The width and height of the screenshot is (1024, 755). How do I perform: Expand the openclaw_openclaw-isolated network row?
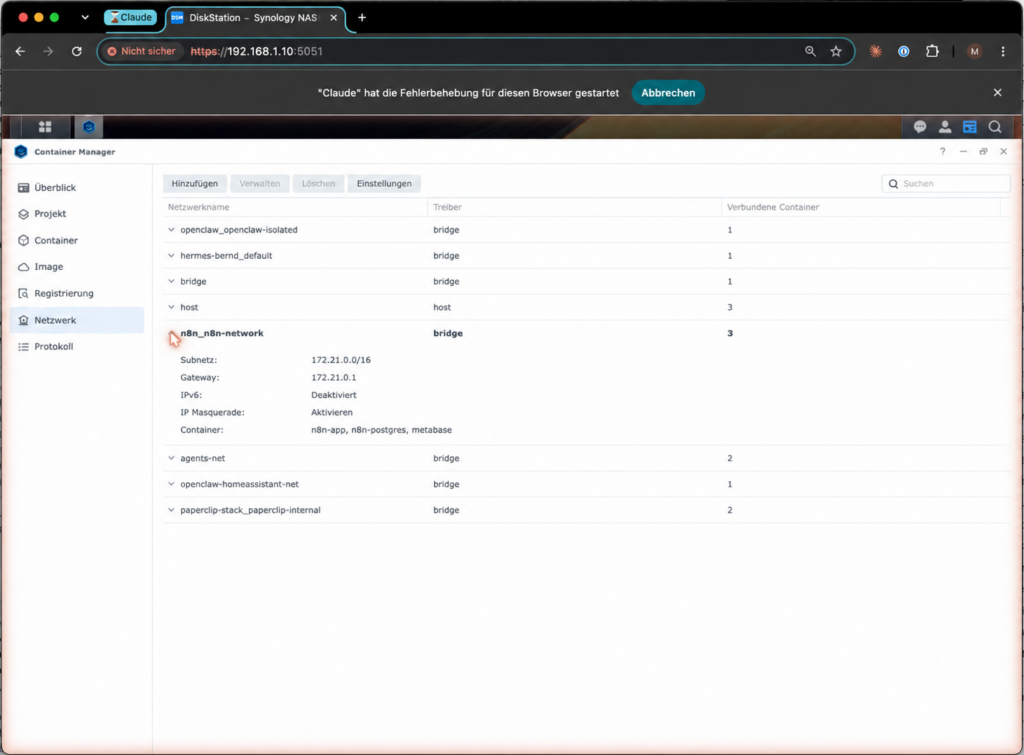pos(171,230)
